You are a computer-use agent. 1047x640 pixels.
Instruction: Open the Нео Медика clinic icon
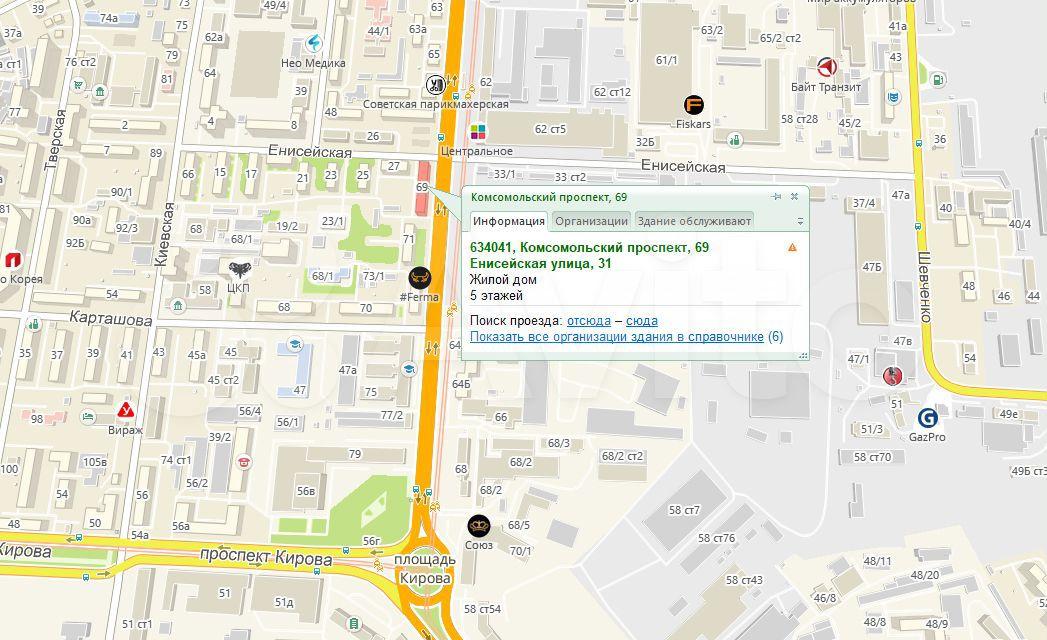[315, 43]
